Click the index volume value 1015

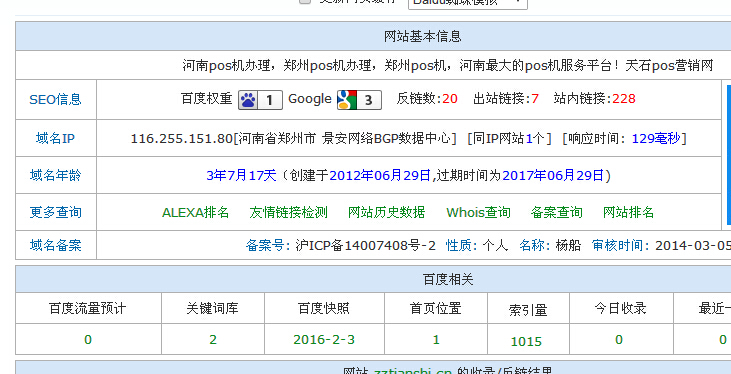(526, 342)
